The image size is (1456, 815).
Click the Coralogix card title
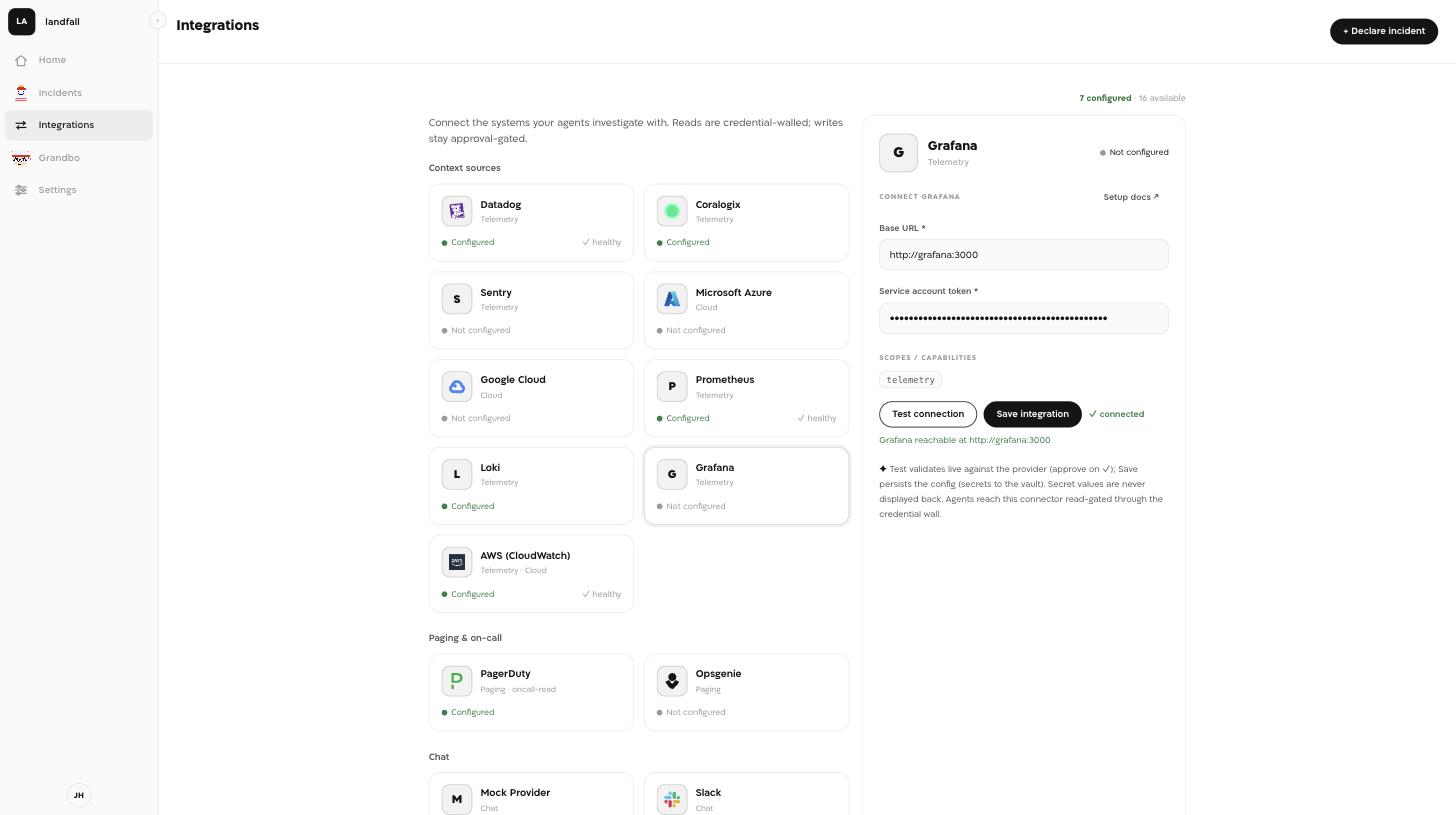click(718, 205)
